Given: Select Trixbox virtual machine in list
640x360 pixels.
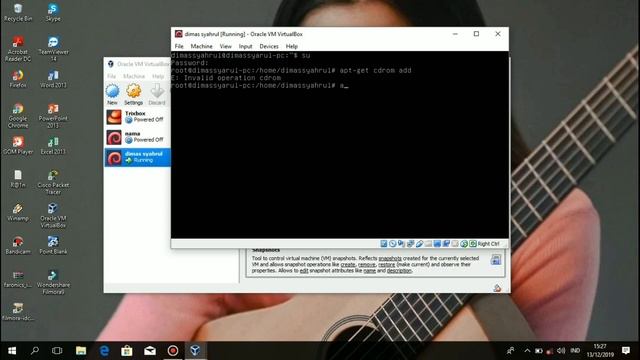Looking at the screenshot, I should (138, 117).
